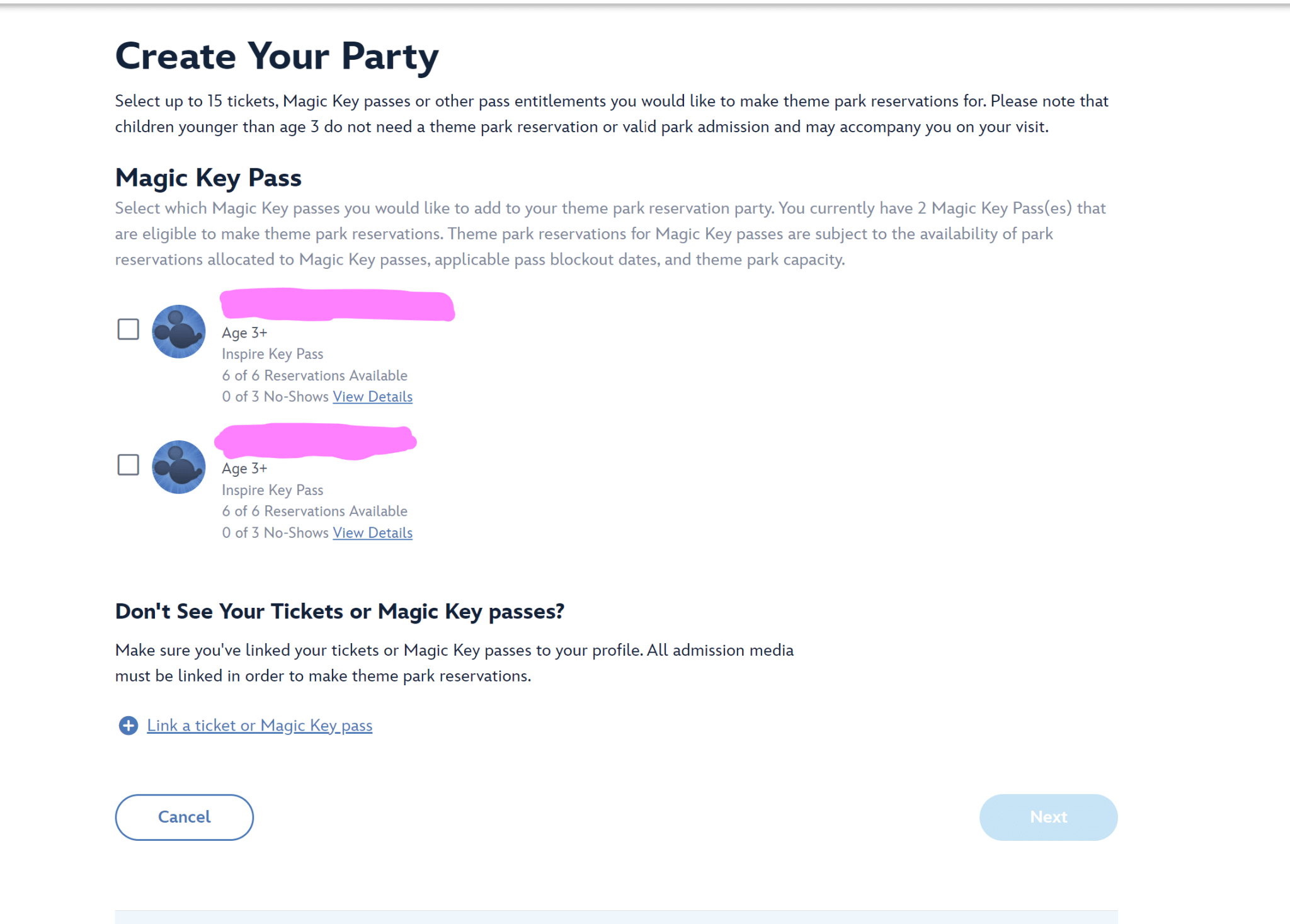Click the 'Don't See Your Tickets' heading
This screenshot has height=924, width=1290.
coord(340,611)
